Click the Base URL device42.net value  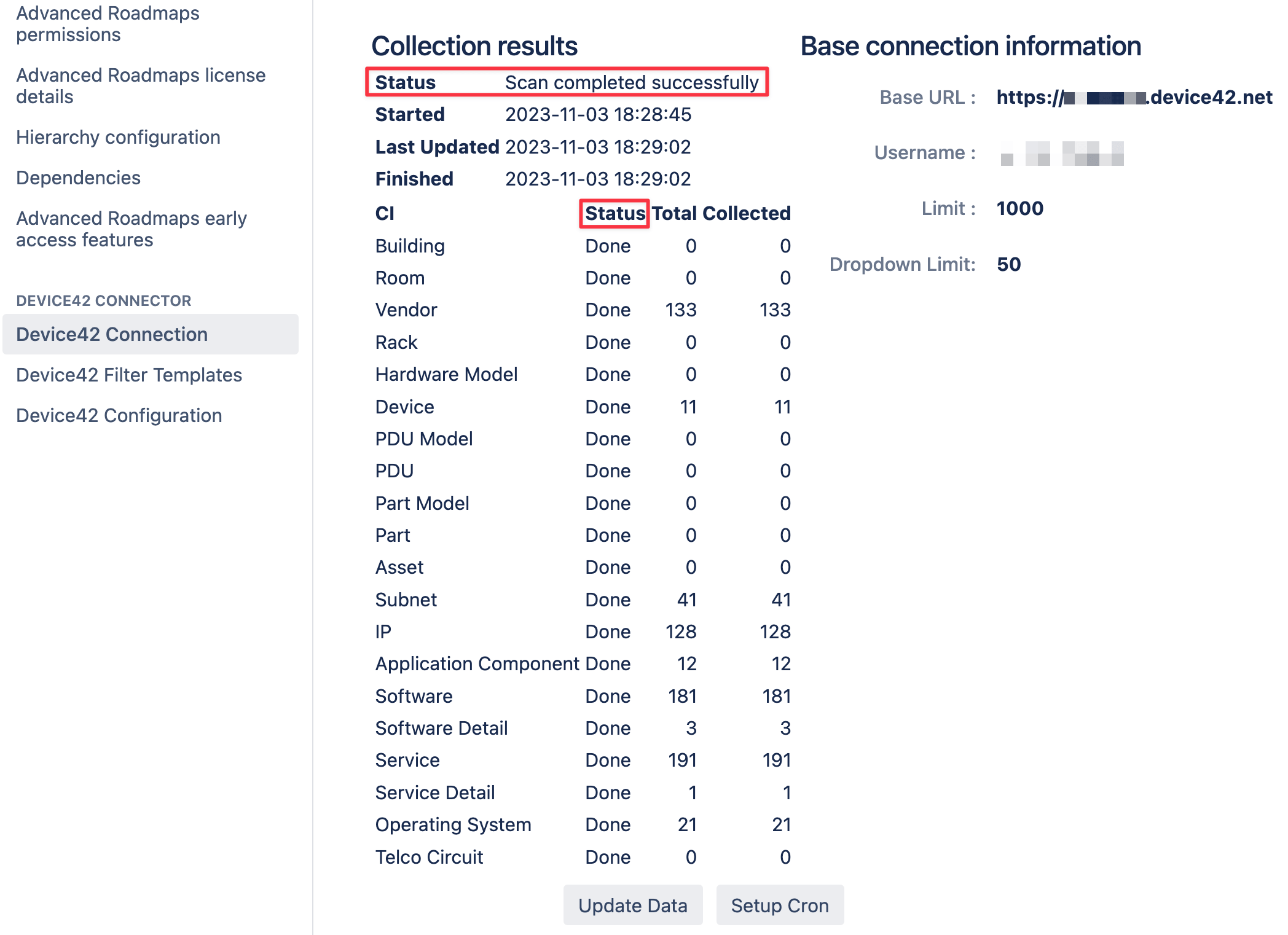1134,97
